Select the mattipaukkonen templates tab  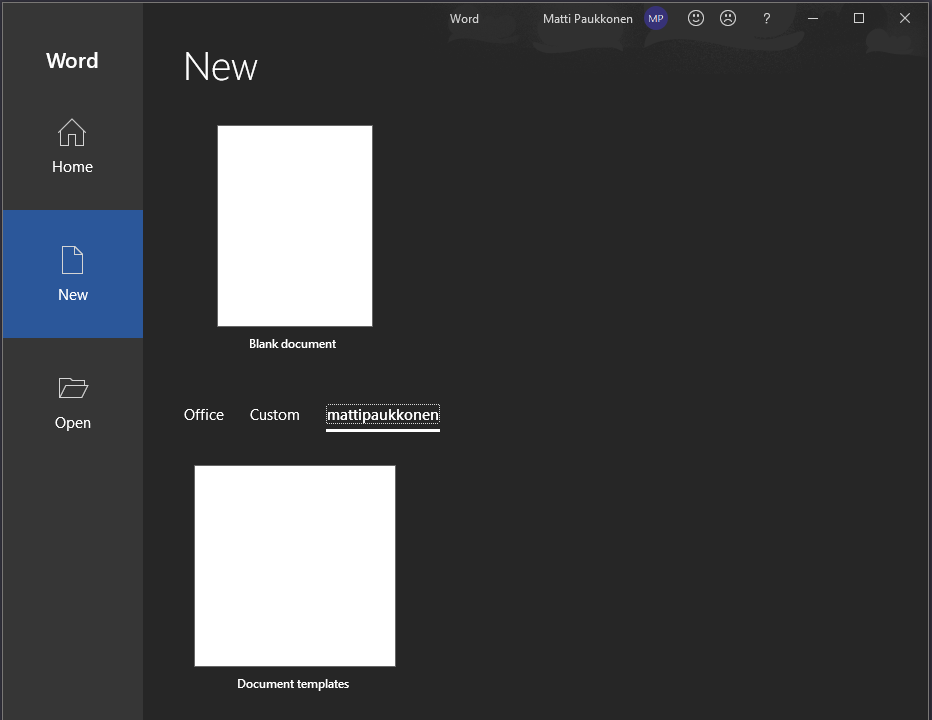(383, 415)
